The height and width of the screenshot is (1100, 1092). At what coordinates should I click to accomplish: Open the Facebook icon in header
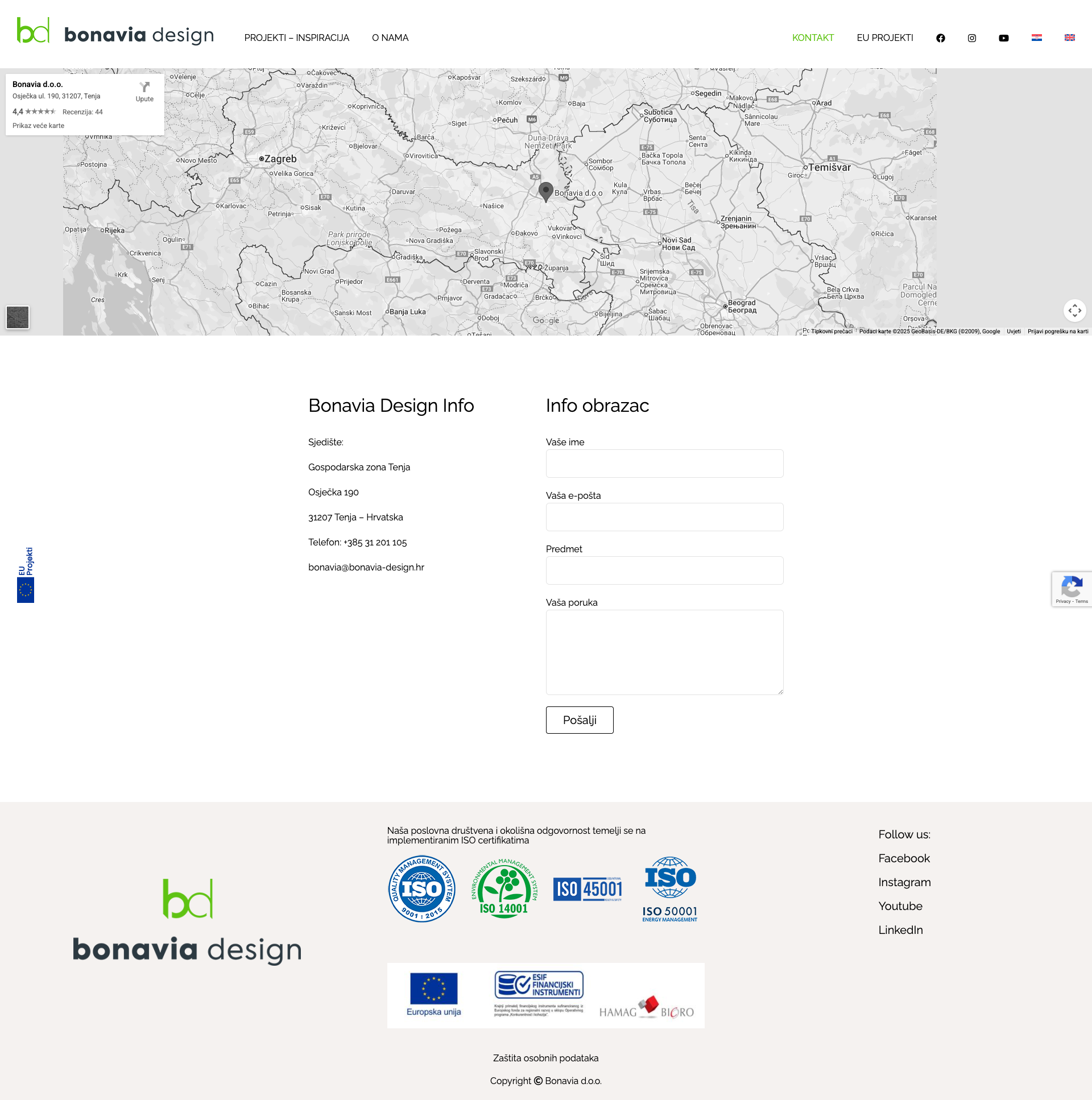[x=940, y=38]
